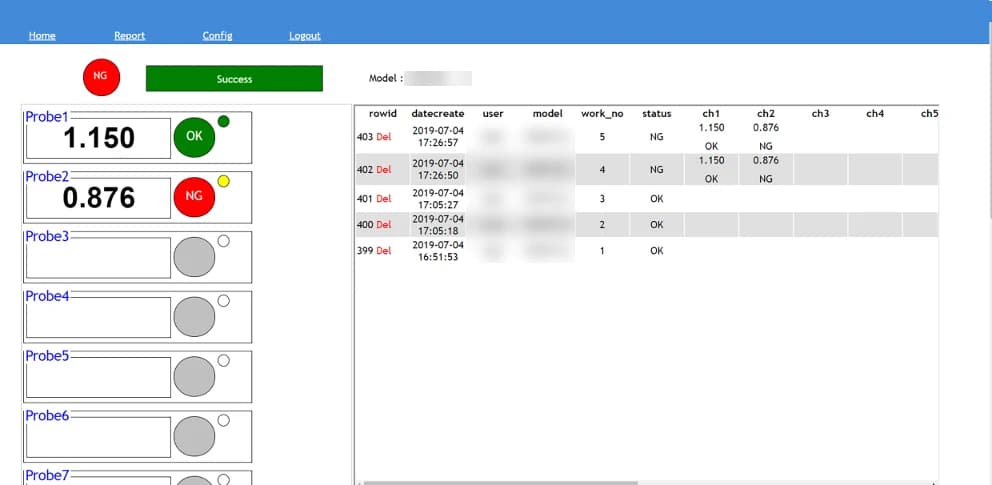Image resolution: width=992 pixels, height=485 pixels.
Task: Click NG status in row 402
Action: (x=657, y=169)
